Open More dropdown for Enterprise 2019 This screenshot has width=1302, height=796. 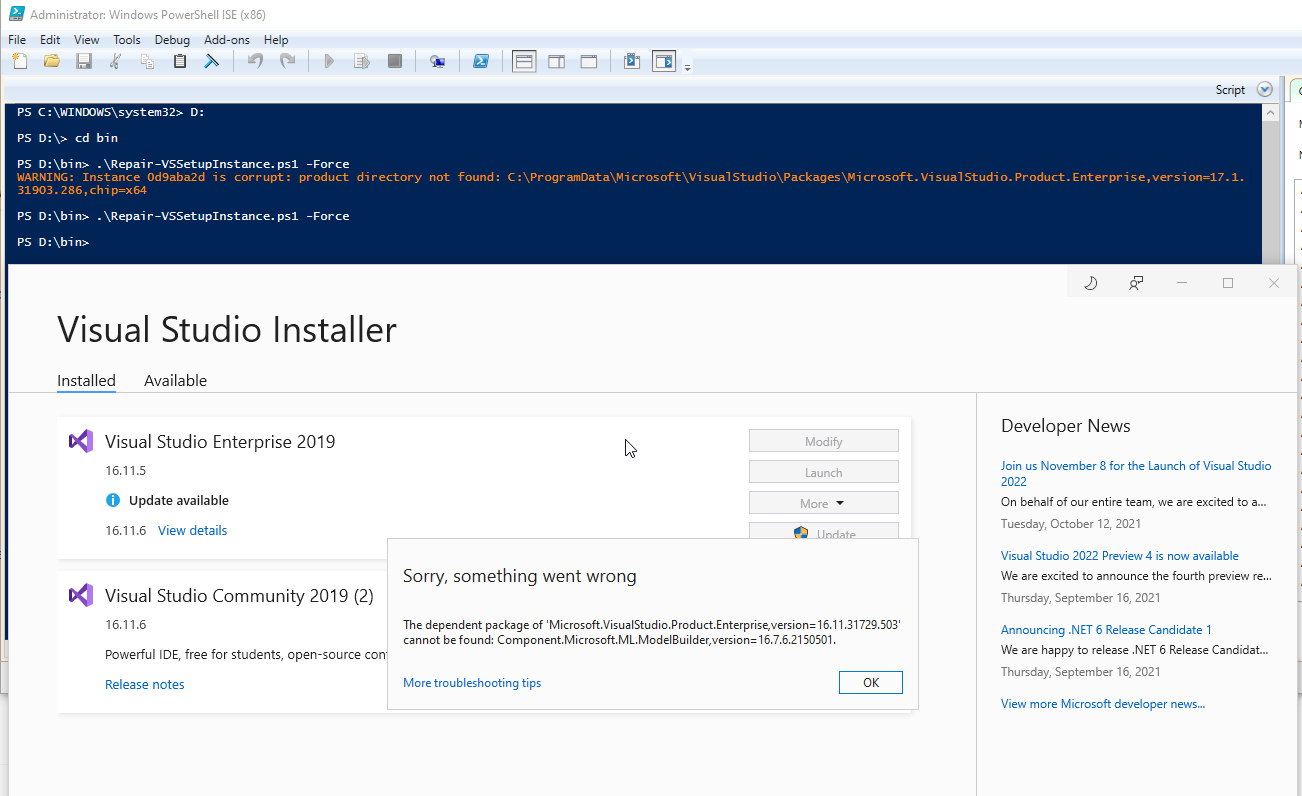click(x=824, y=503)
